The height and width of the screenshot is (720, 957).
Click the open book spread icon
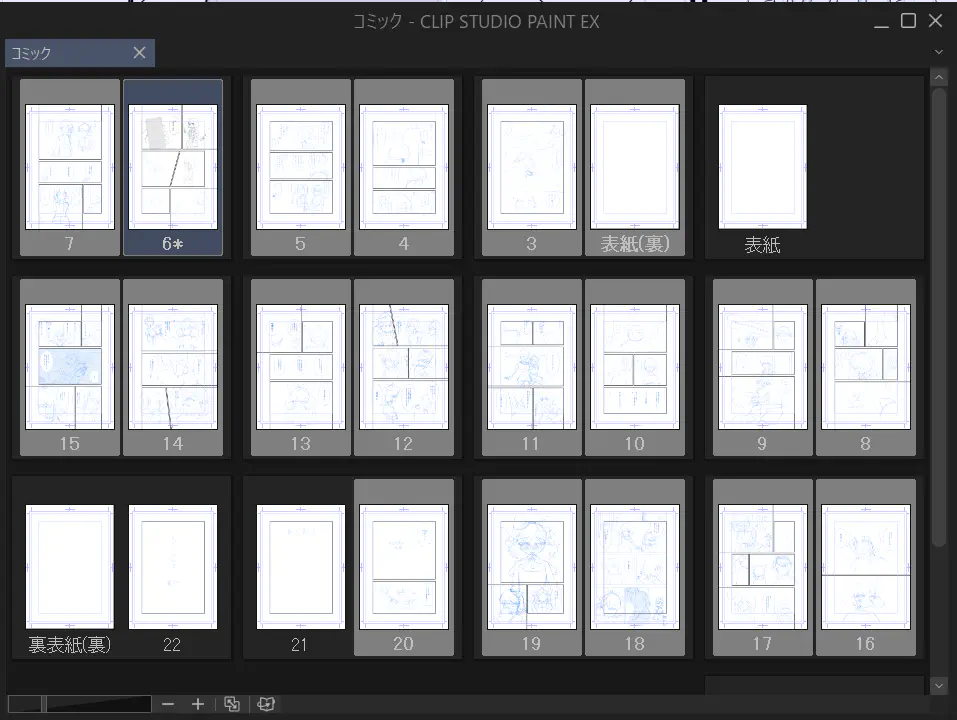point(266,704)
